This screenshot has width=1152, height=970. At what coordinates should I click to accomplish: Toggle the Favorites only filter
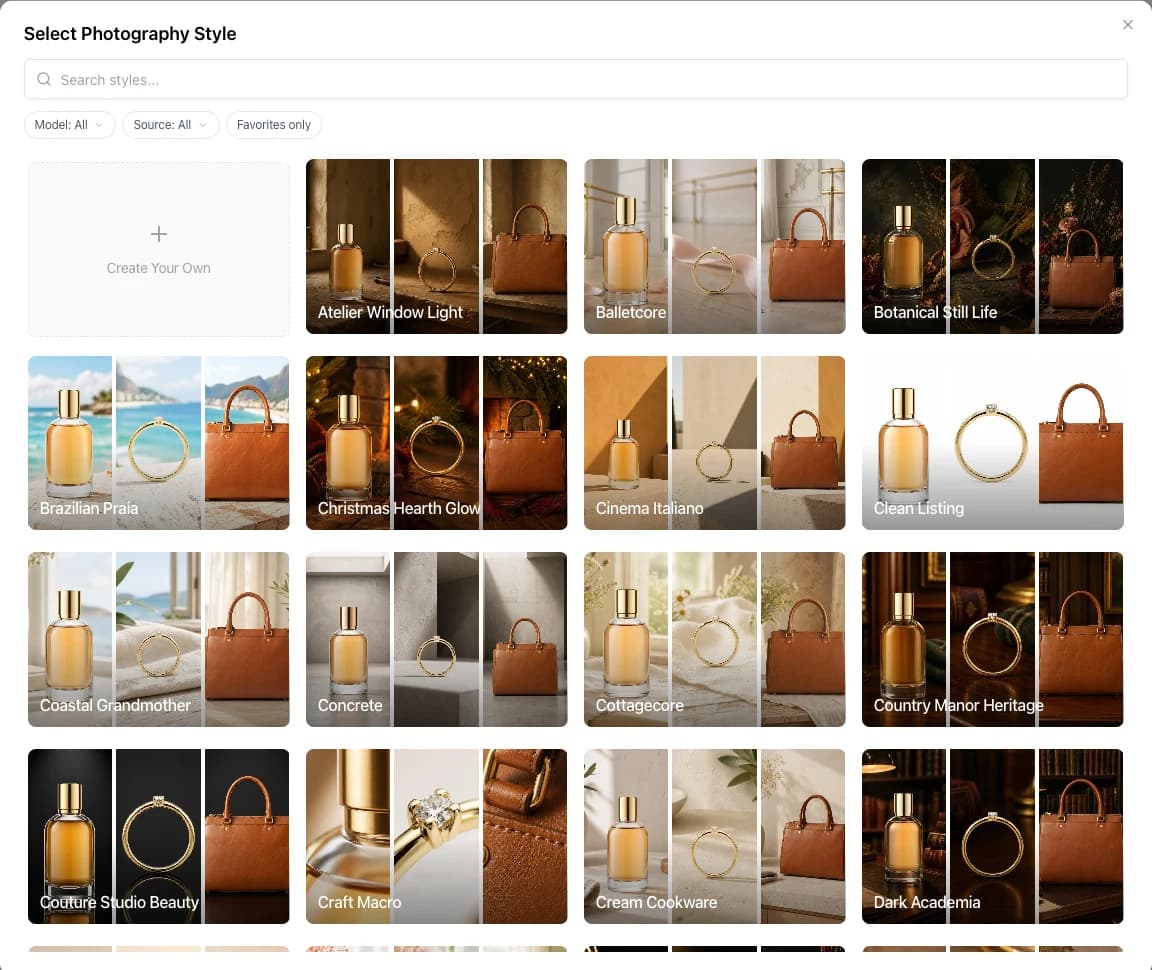pyautogui.click(x=274, y=125)
